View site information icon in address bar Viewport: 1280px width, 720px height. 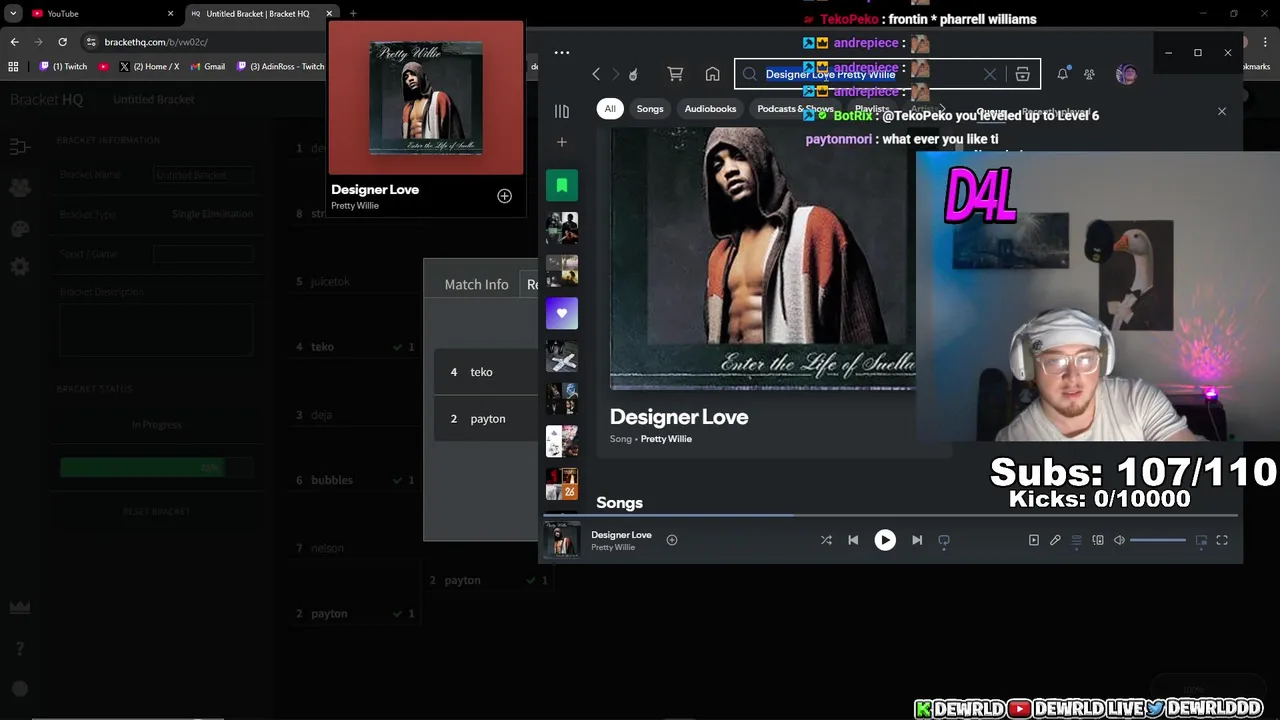91,42
